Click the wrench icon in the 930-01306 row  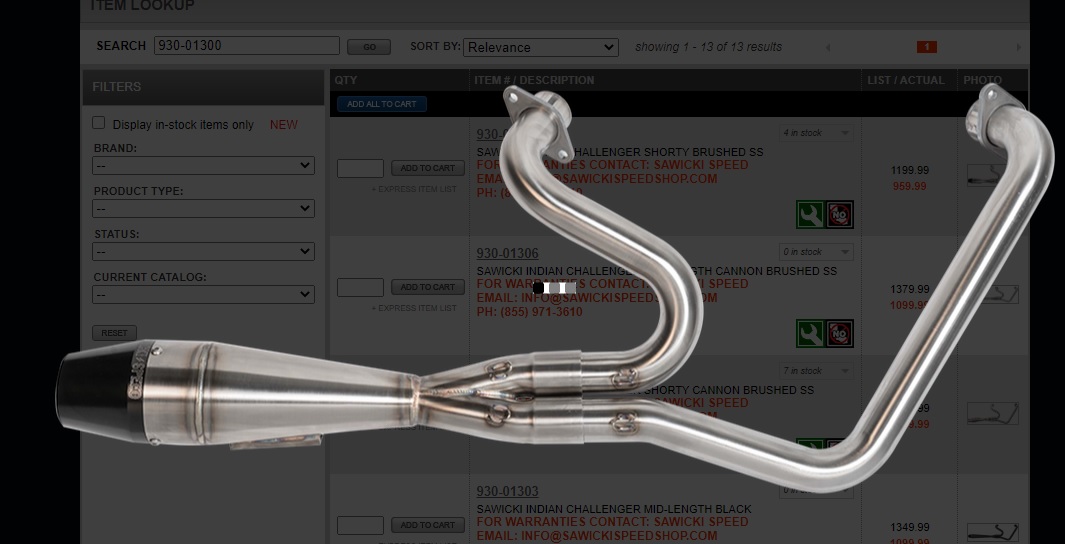tap(810, 333)
